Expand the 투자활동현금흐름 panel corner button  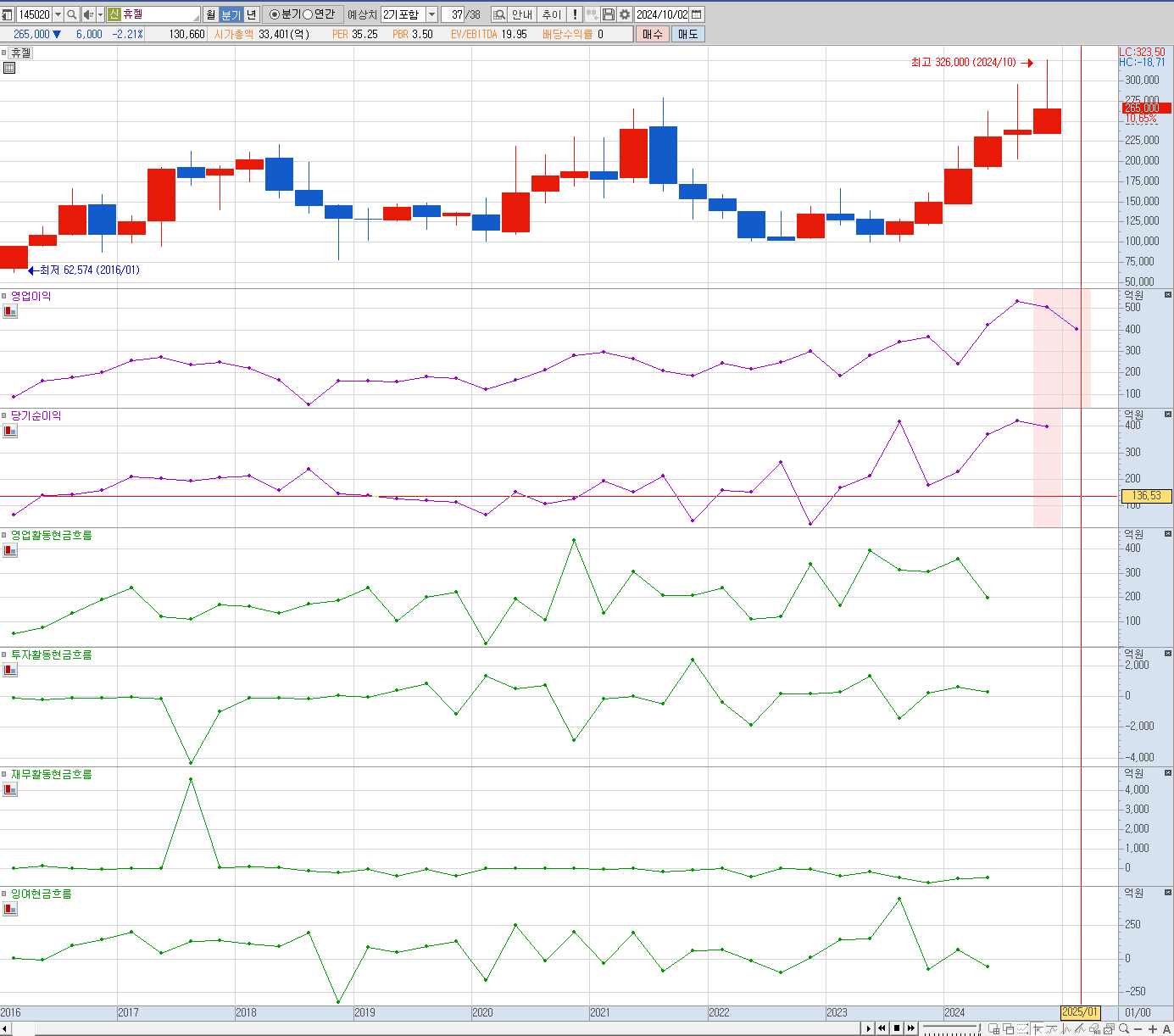(1168, 654)
